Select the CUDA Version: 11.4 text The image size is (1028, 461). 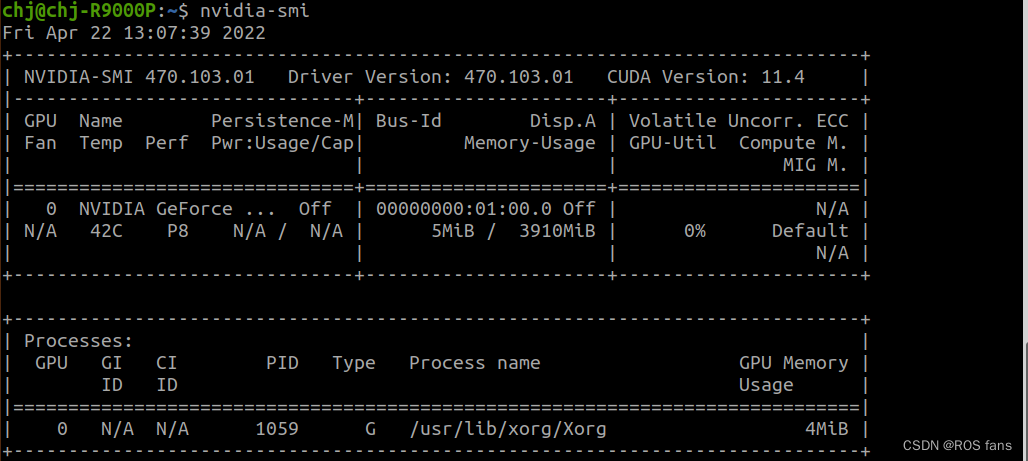pyautogui.click(x=706, y=77)
